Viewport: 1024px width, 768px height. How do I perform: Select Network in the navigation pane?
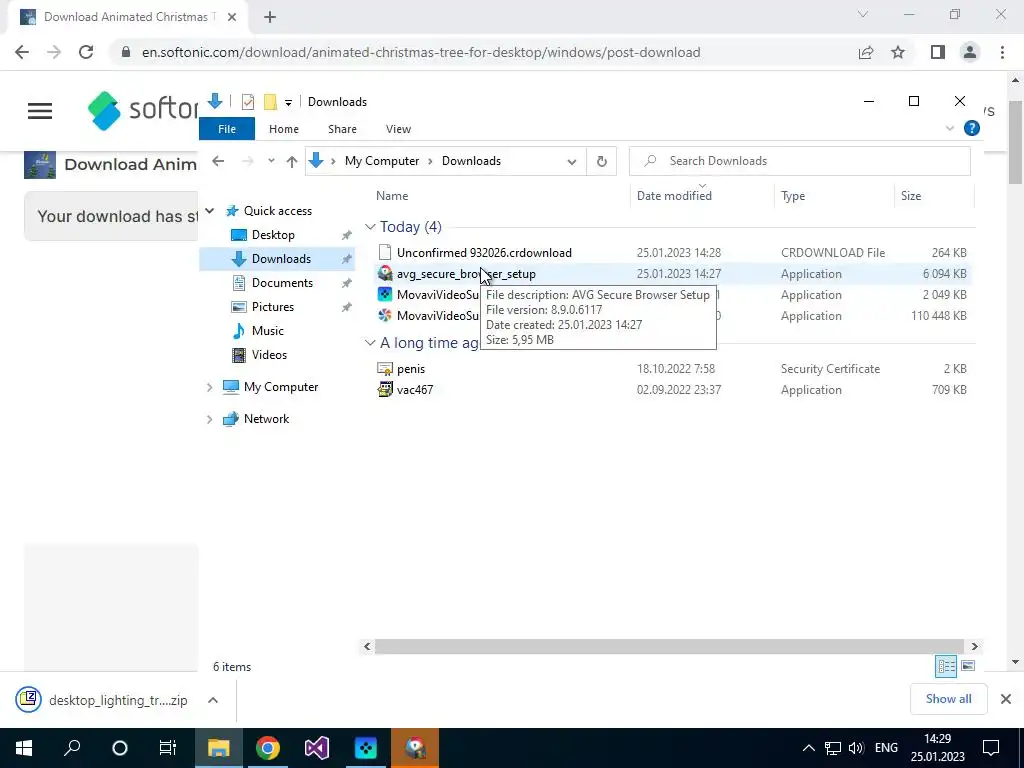(x=266, y=419)
